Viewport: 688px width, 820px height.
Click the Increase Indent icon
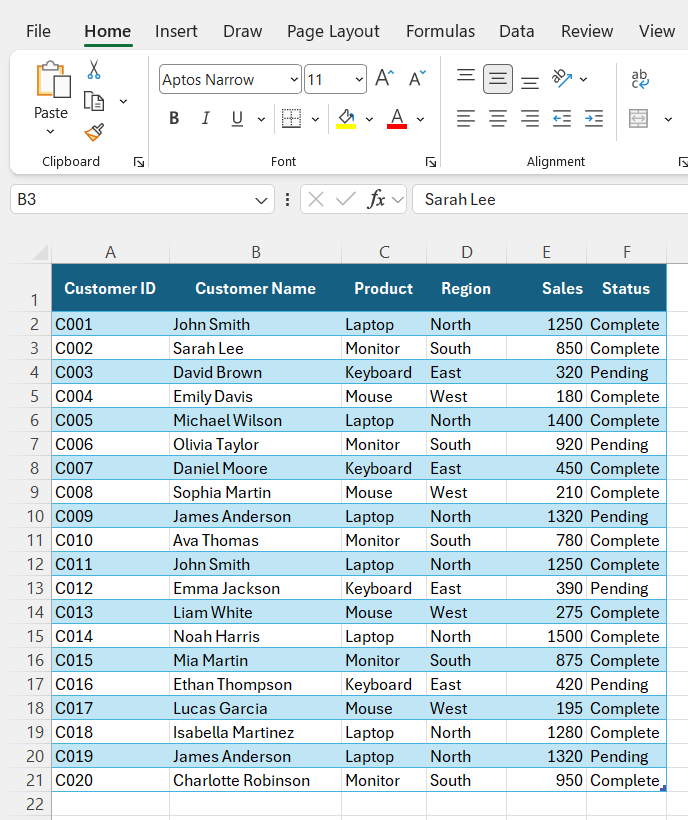pos(594,119)
